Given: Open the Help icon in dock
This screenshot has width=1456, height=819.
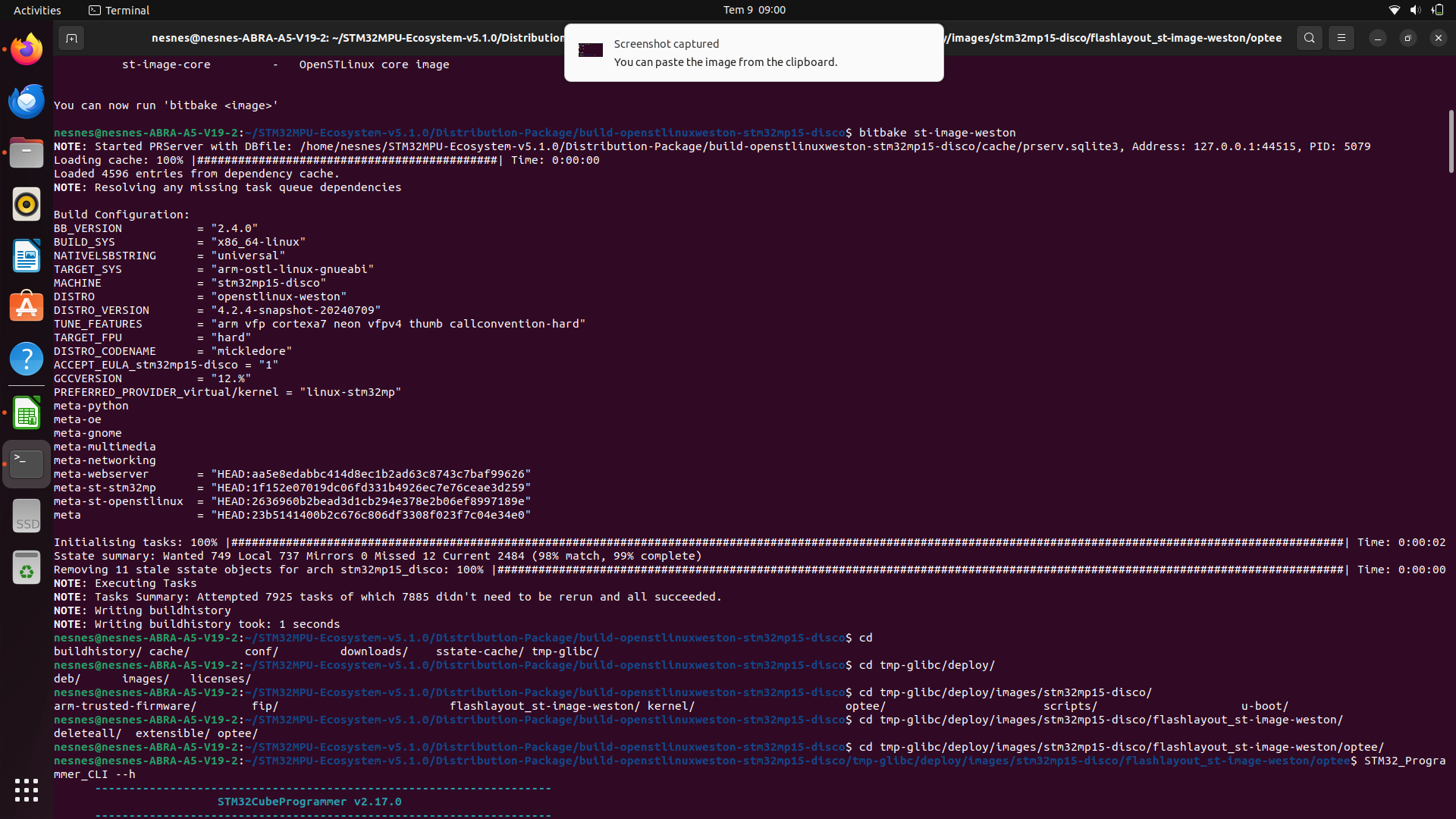Looking at the screenshot, I should point(27,359).
